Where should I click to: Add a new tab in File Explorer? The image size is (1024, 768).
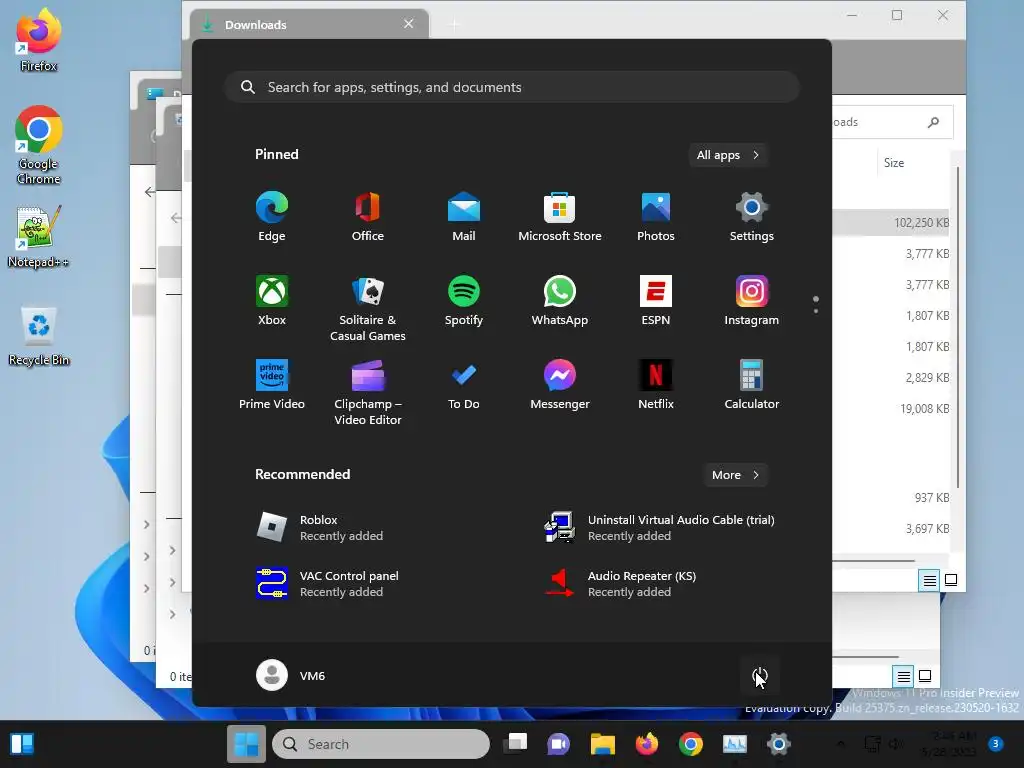(454, 25)
